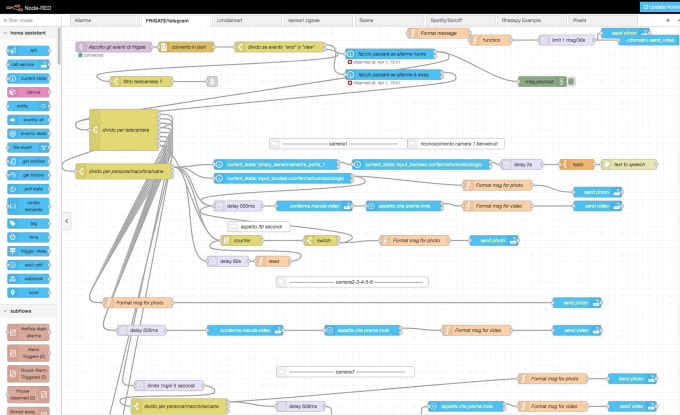Viewport: 680px width, 415px height.
Task: Select the Alarm Triggers subflow node
Action: point(28,353)
